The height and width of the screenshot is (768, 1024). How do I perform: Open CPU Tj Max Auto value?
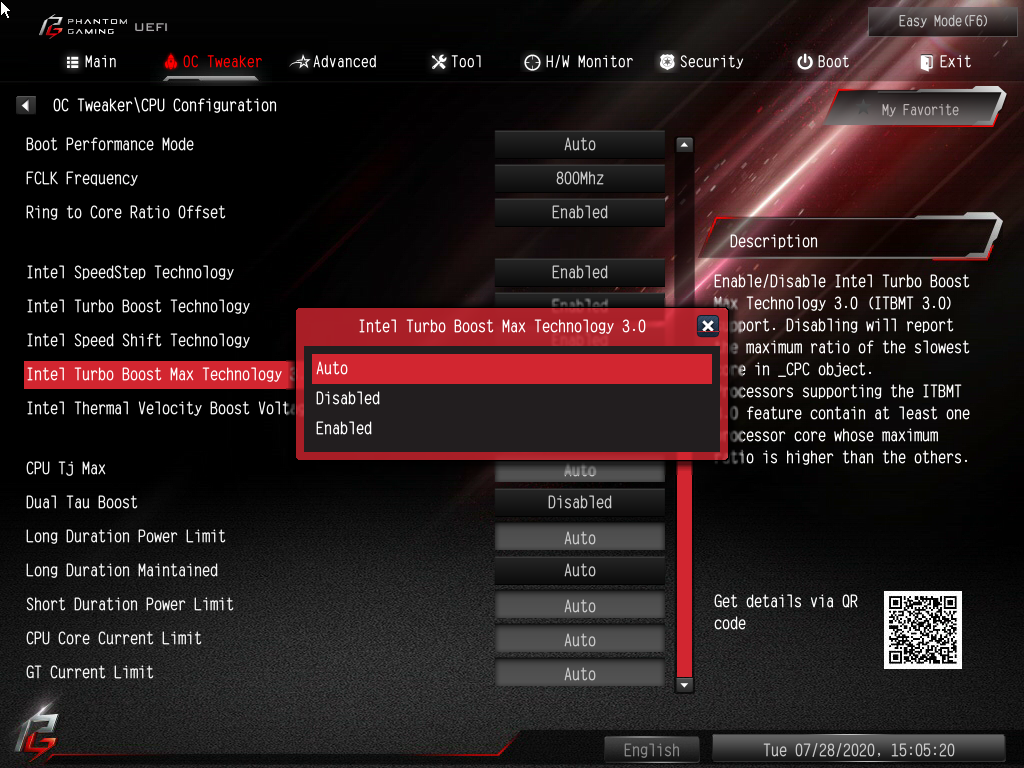pos(579,471)
